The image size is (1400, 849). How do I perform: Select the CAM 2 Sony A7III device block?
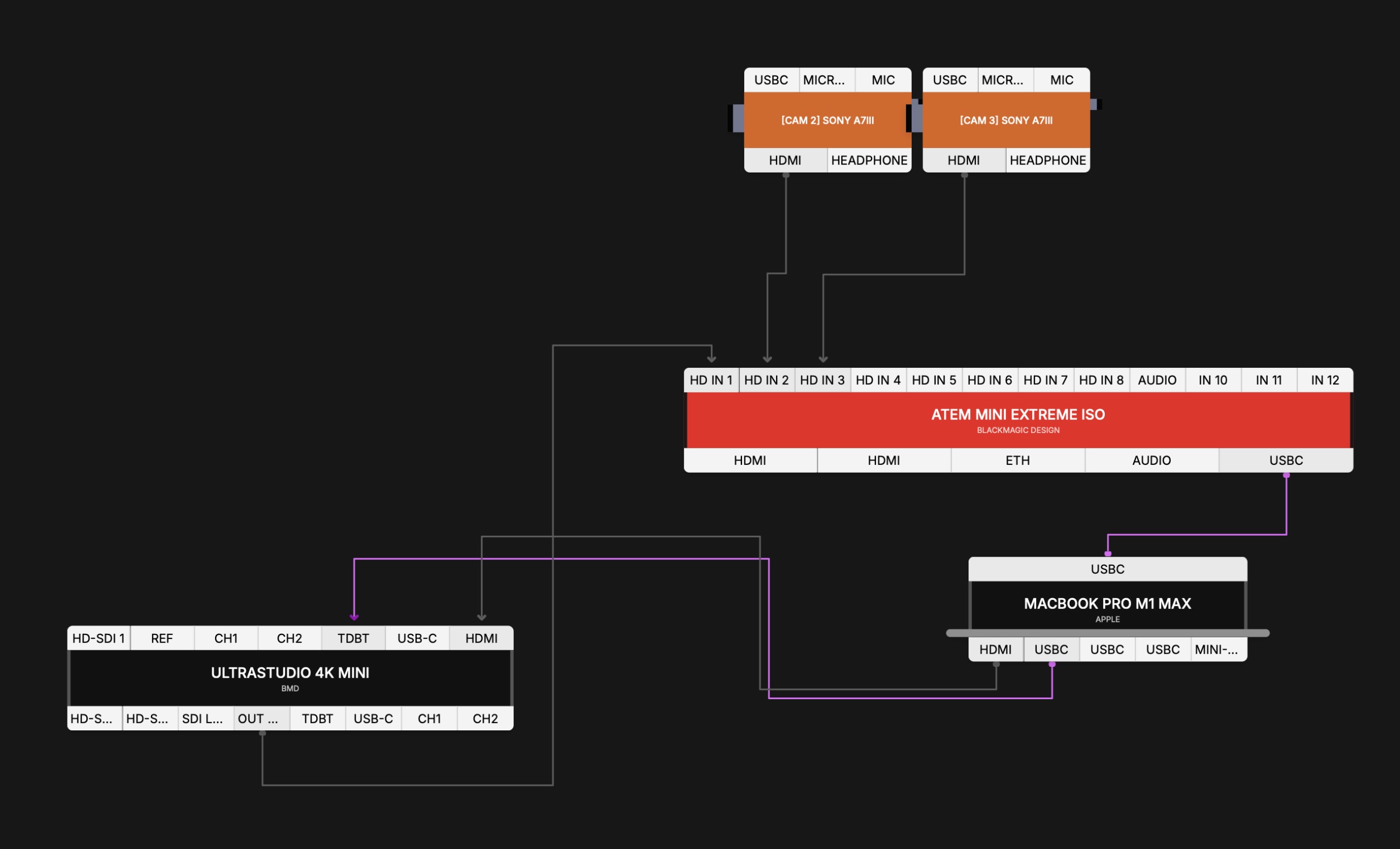coord(827,120)
